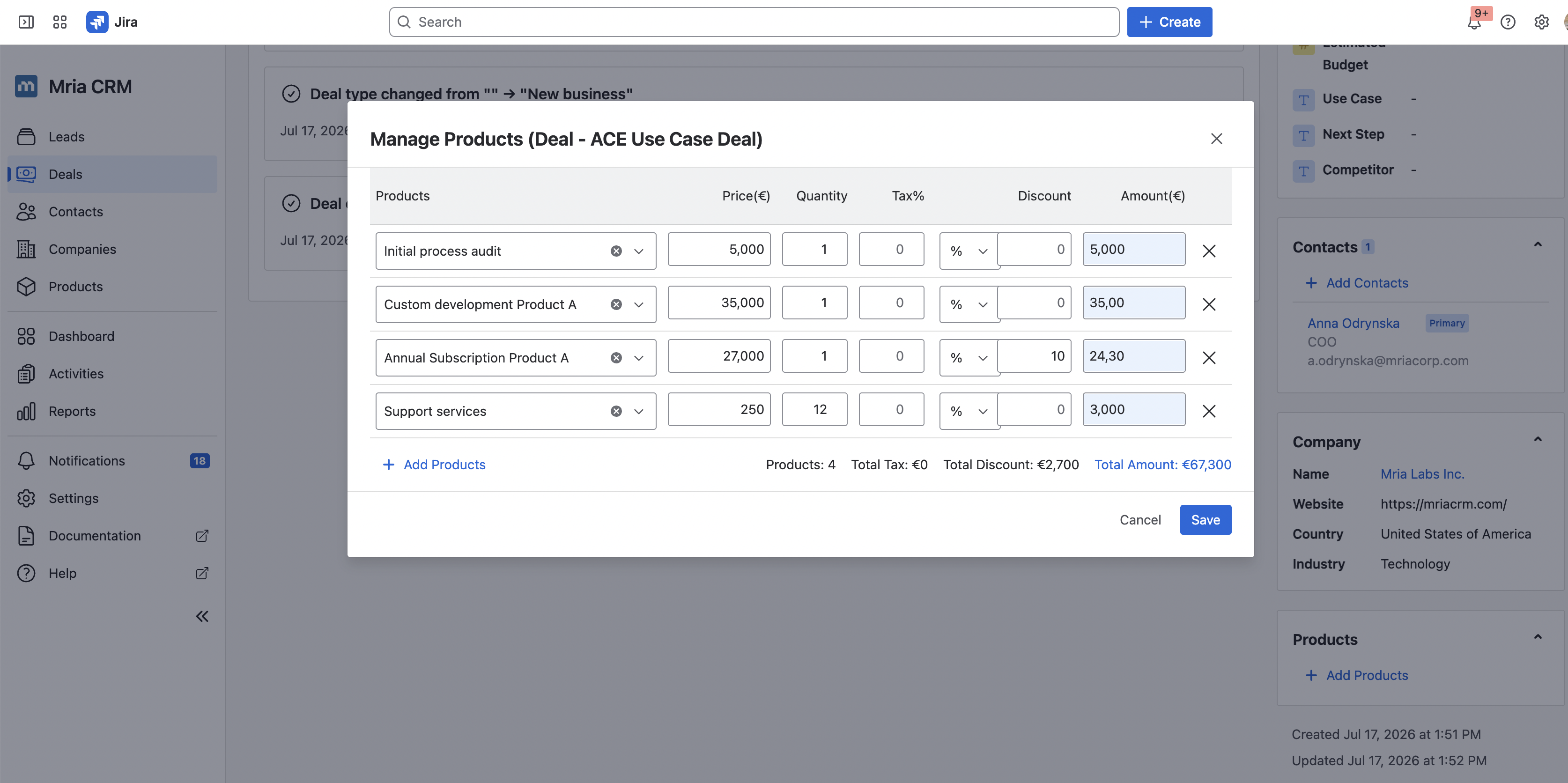This screenshot has width=1568, height=783.
Task: Open the Support services product dropdown
Action: pyautogui.click(x=638, y=412)
